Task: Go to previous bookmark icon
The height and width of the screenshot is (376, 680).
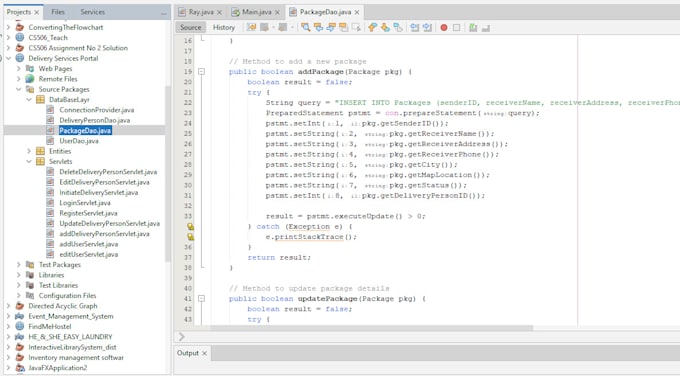Action: click(373, 27)
